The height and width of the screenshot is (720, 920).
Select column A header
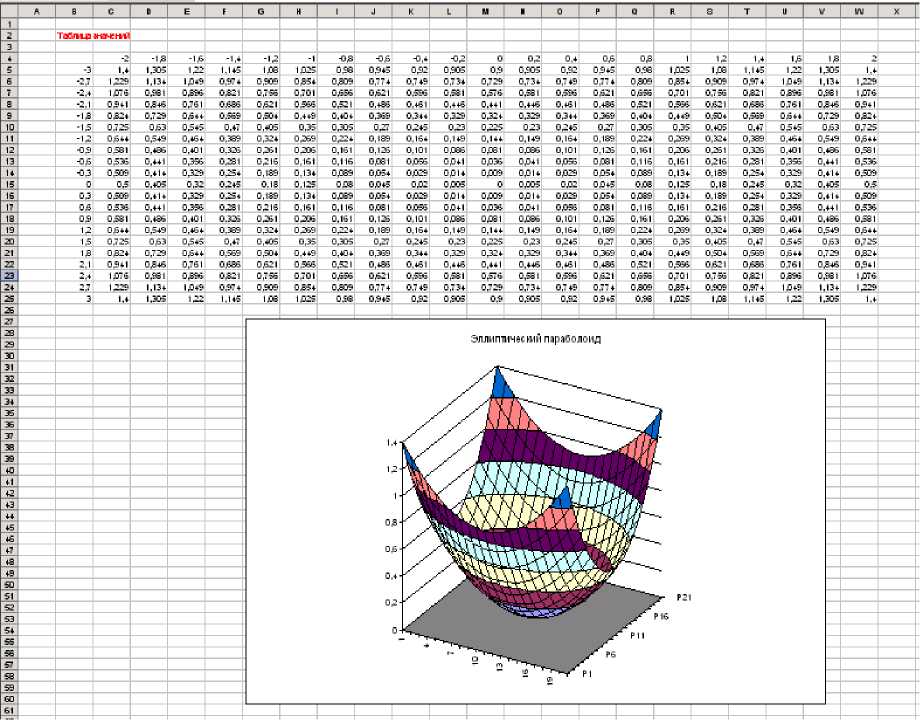coord(36,11)
